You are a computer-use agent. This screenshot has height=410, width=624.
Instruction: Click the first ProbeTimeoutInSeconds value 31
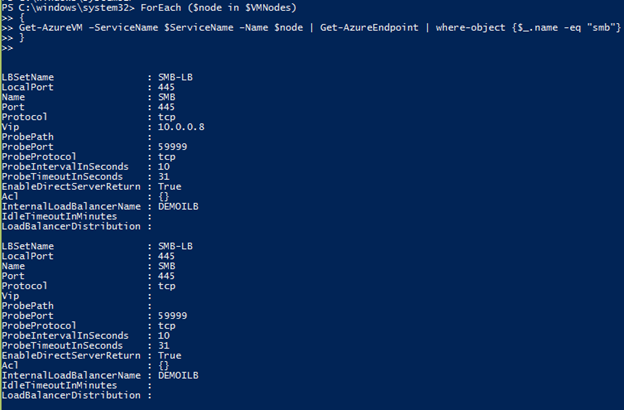click(165, 176)
